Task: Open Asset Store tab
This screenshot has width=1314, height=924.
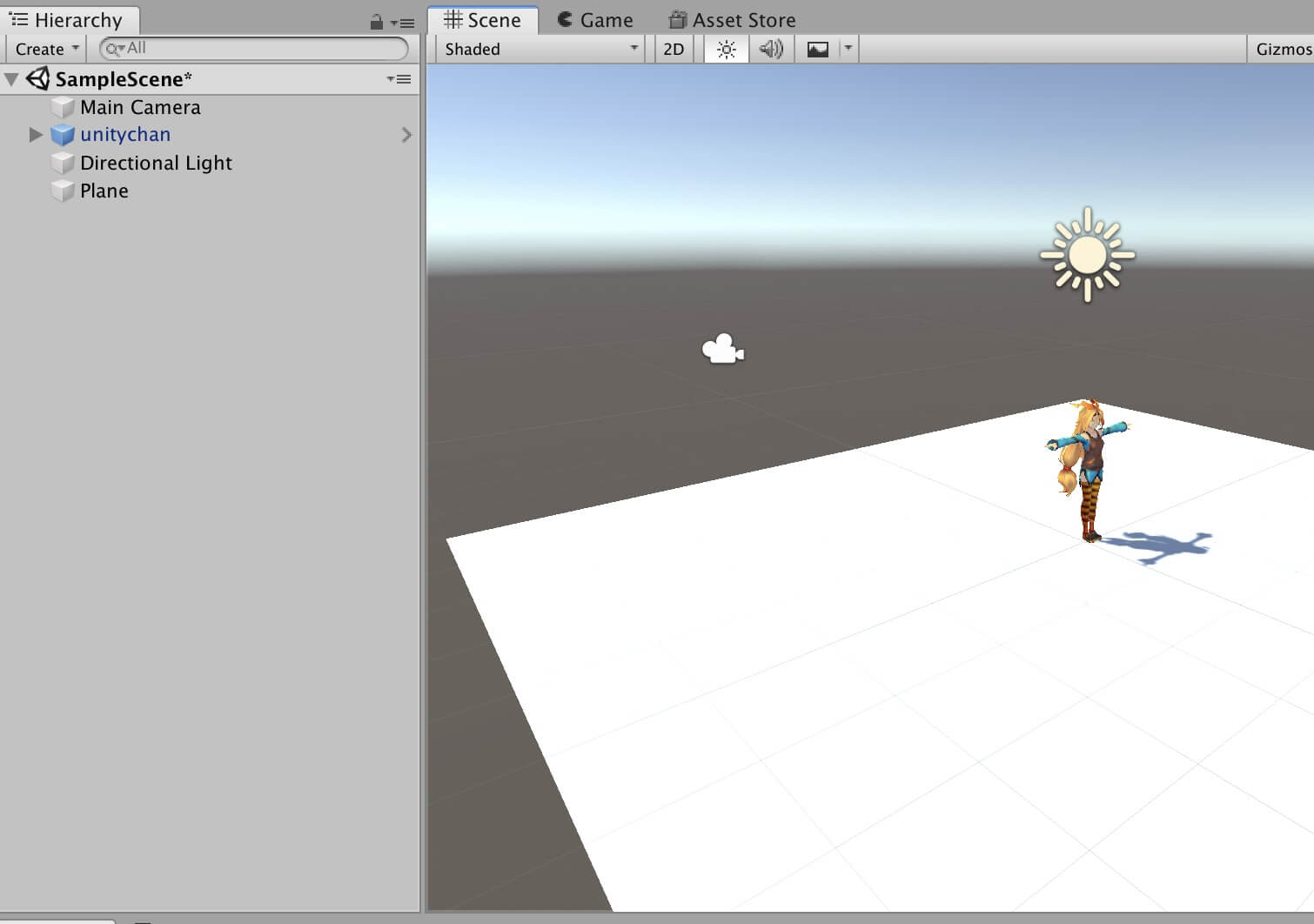Action: point(732,20)
